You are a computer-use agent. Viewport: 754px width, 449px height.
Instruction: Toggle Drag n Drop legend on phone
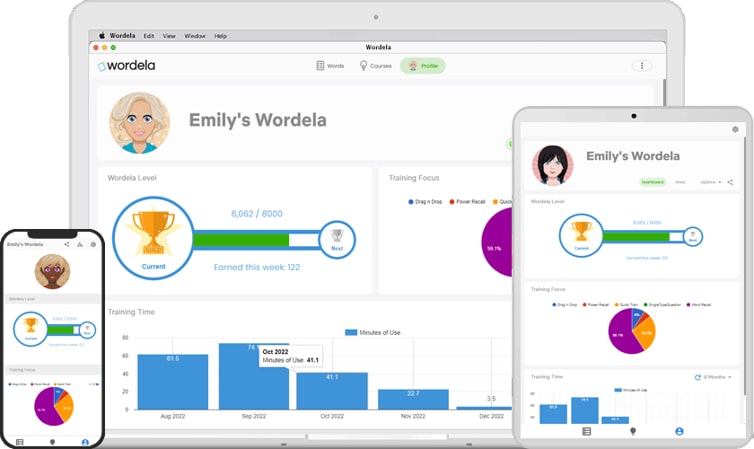pos(18,384)
